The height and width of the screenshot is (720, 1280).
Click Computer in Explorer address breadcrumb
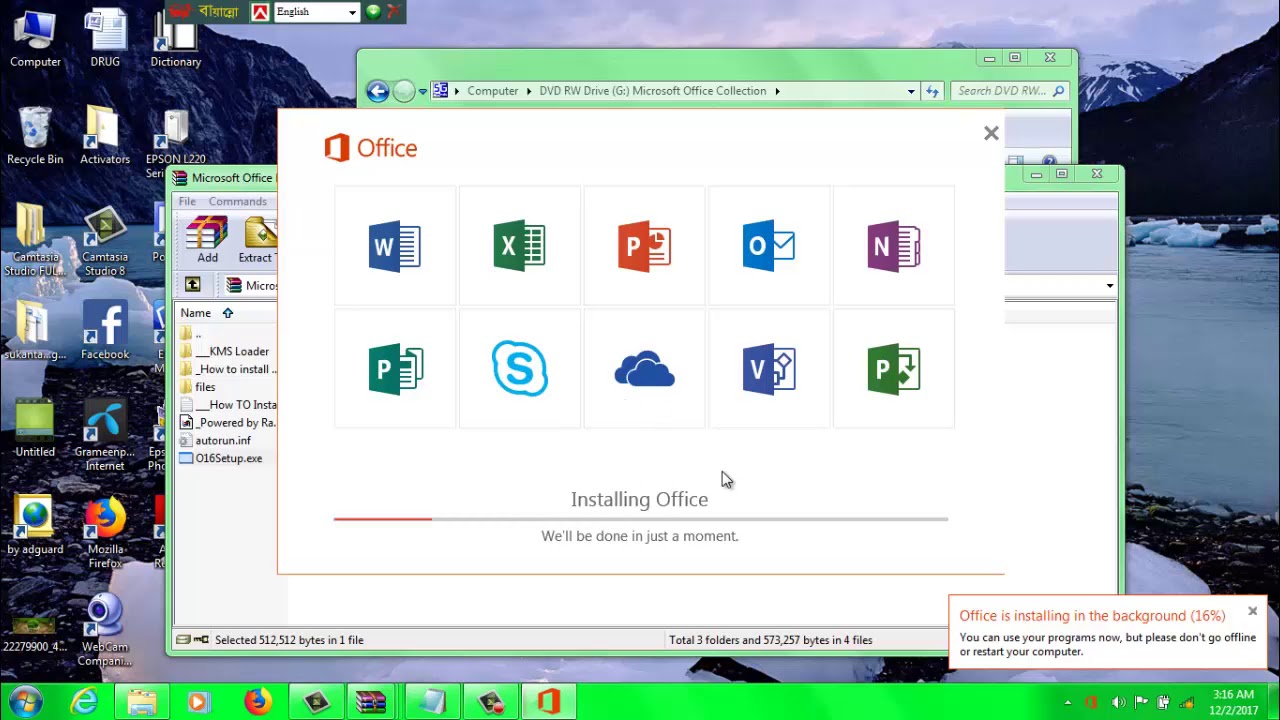click(x=492, y=91)
